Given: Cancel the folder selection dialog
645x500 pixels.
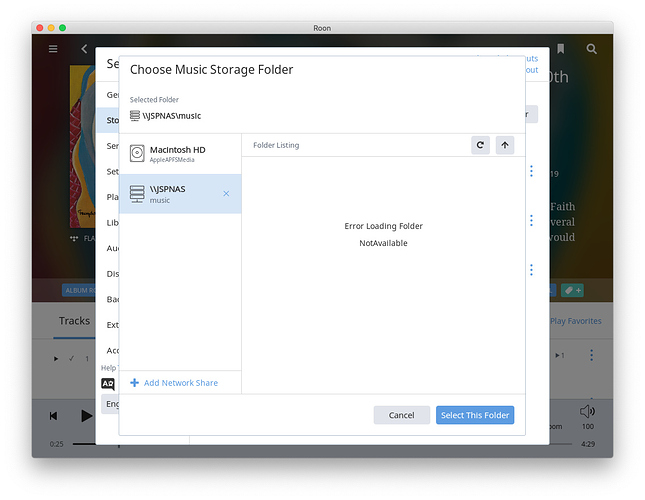Looking at the screenshot, I should [x=401, y=415].
